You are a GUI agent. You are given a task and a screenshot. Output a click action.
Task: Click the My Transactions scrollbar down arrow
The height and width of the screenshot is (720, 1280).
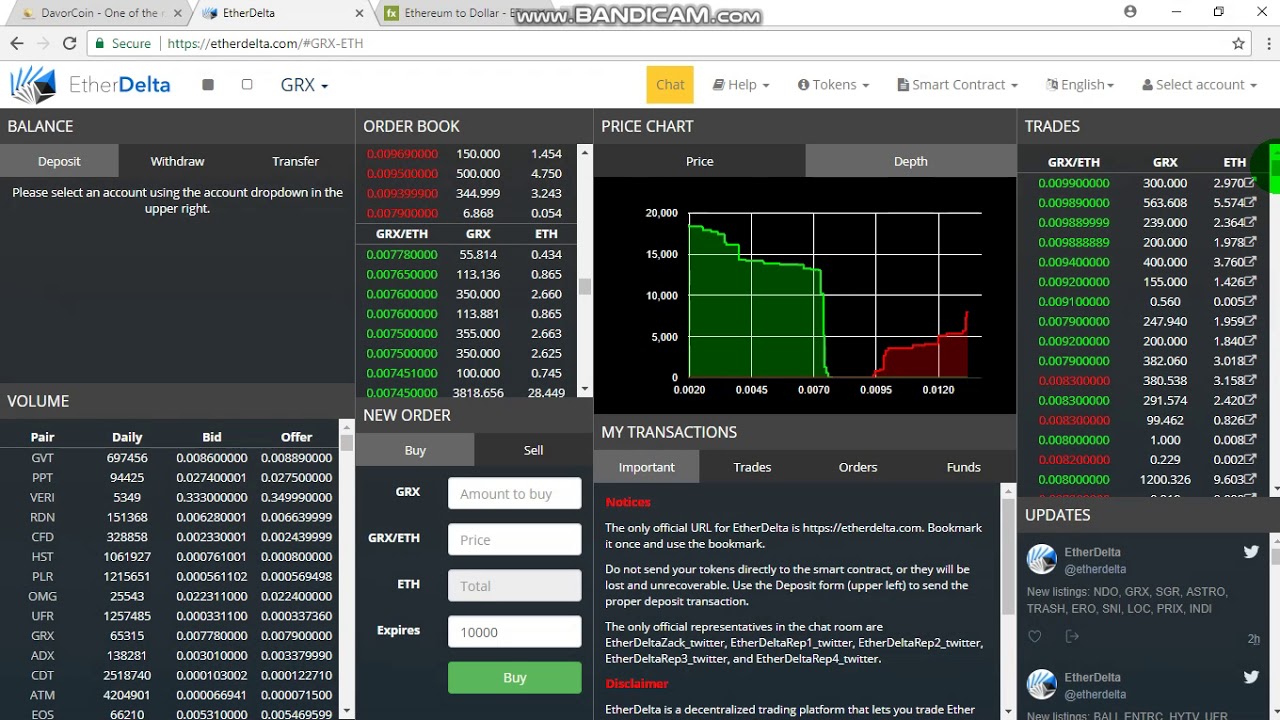coord(1008,711)
